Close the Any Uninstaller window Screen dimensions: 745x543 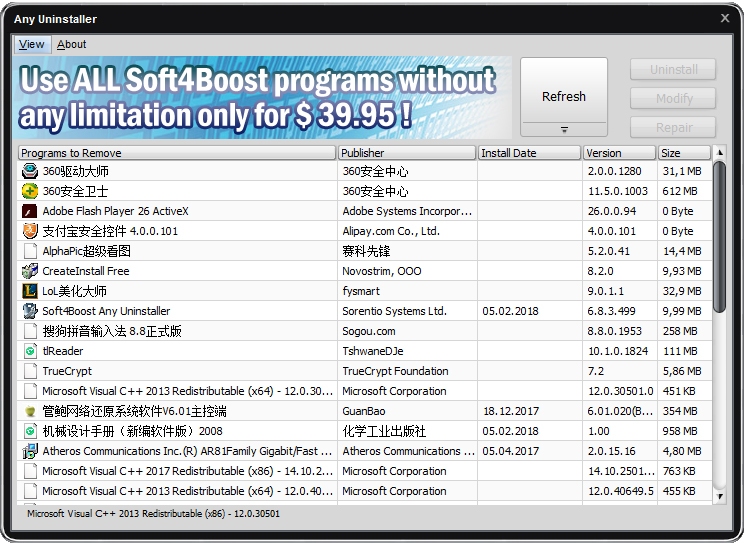725,18
